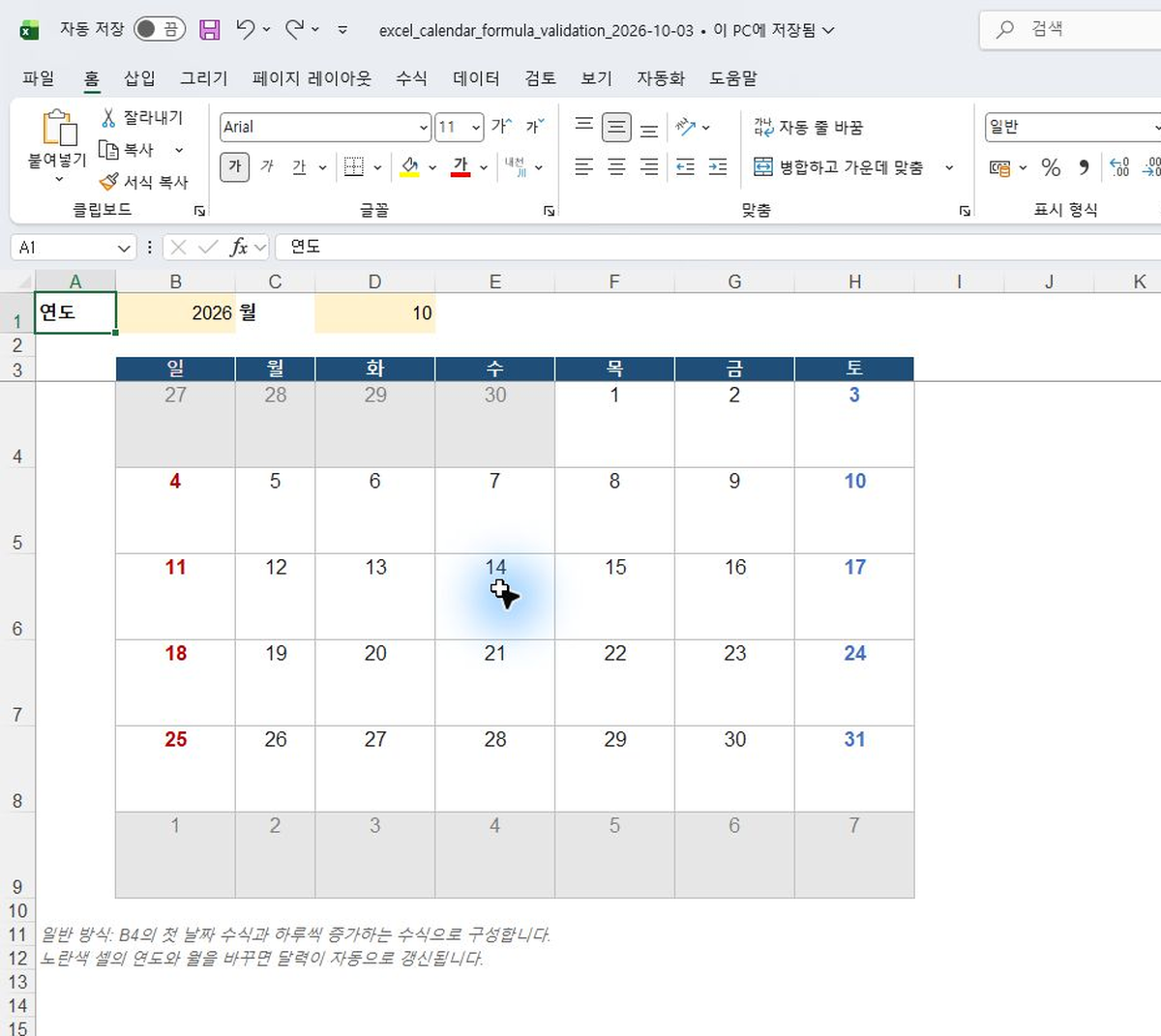
Task: Expand Name Box dropdown arrow
Action: coord(123,248)
